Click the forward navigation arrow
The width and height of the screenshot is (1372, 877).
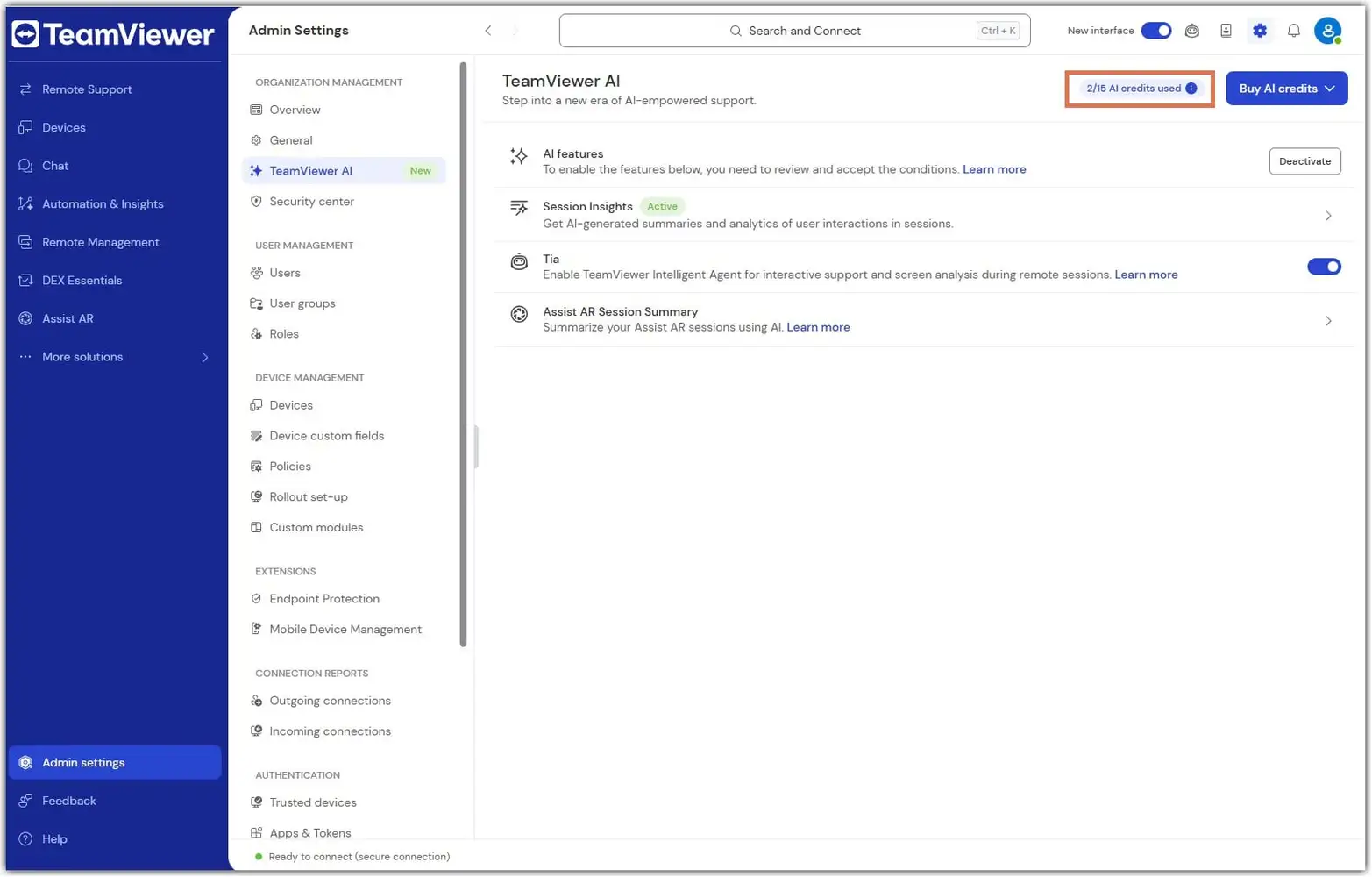pyautogui.click(x=515, y=31)
